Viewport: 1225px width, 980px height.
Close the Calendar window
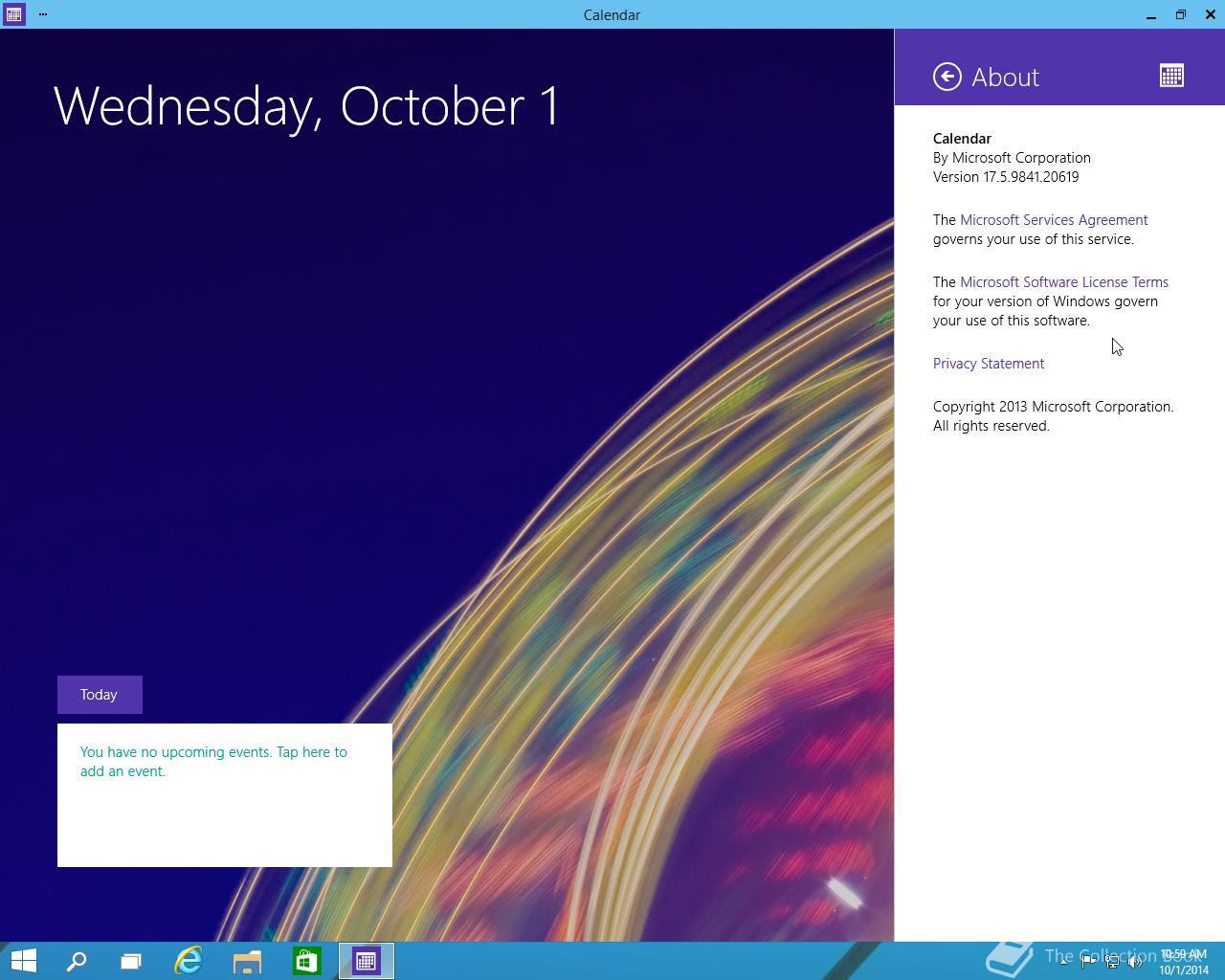[1211, 14]
